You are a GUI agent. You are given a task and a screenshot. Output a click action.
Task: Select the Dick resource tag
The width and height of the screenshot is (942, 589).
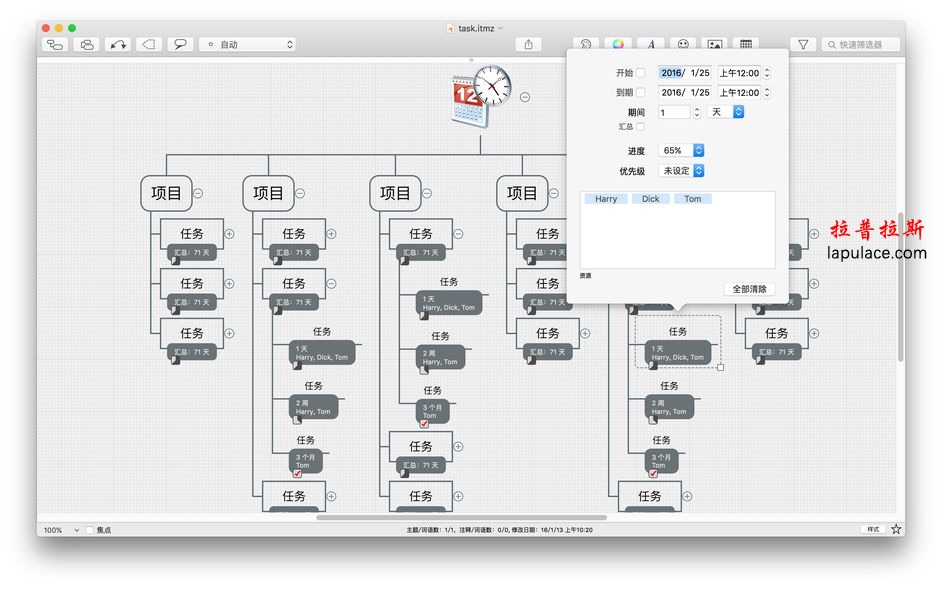coord(650,199)
